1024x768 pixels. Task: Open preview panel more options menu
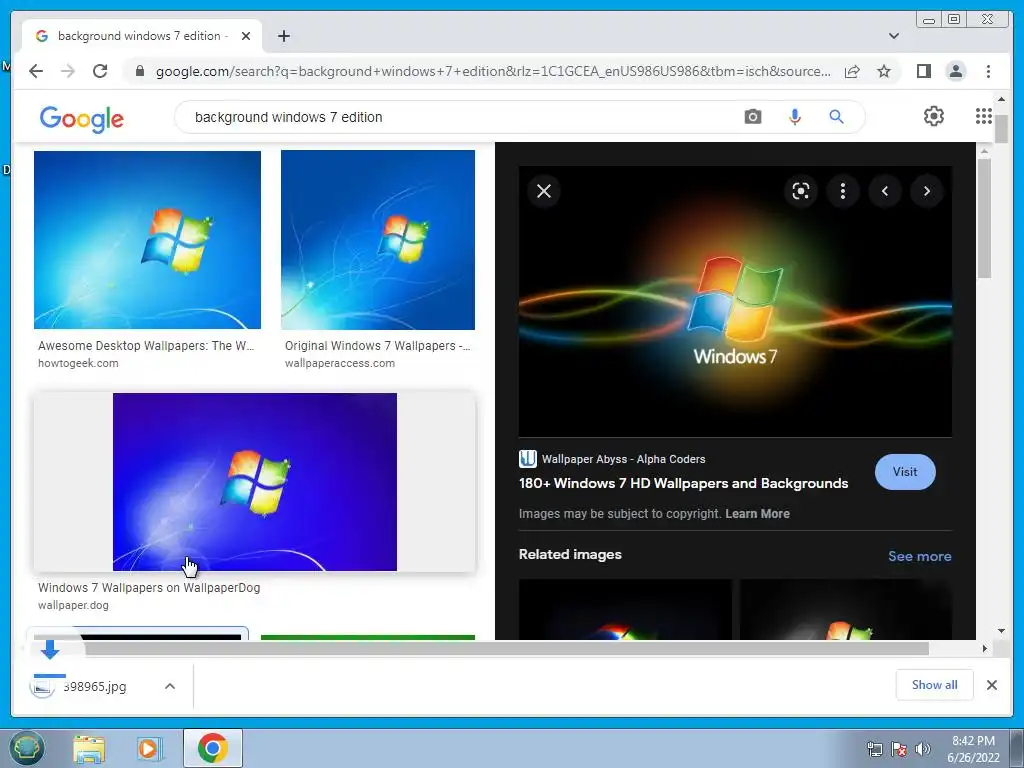843,191
